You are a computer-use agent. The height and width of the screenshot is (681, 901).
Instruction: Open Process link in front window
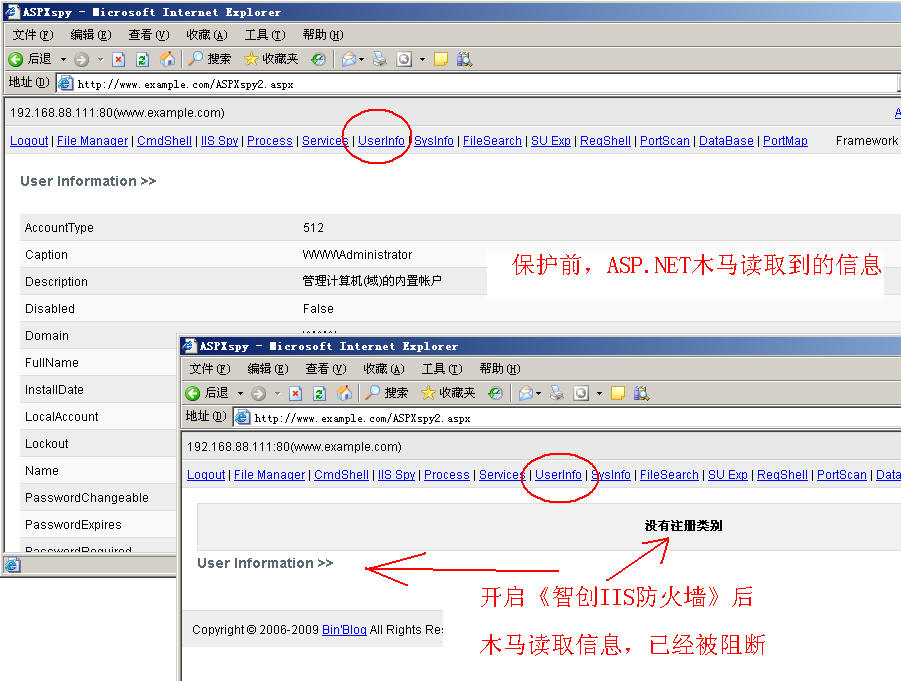tap(446, 475)
